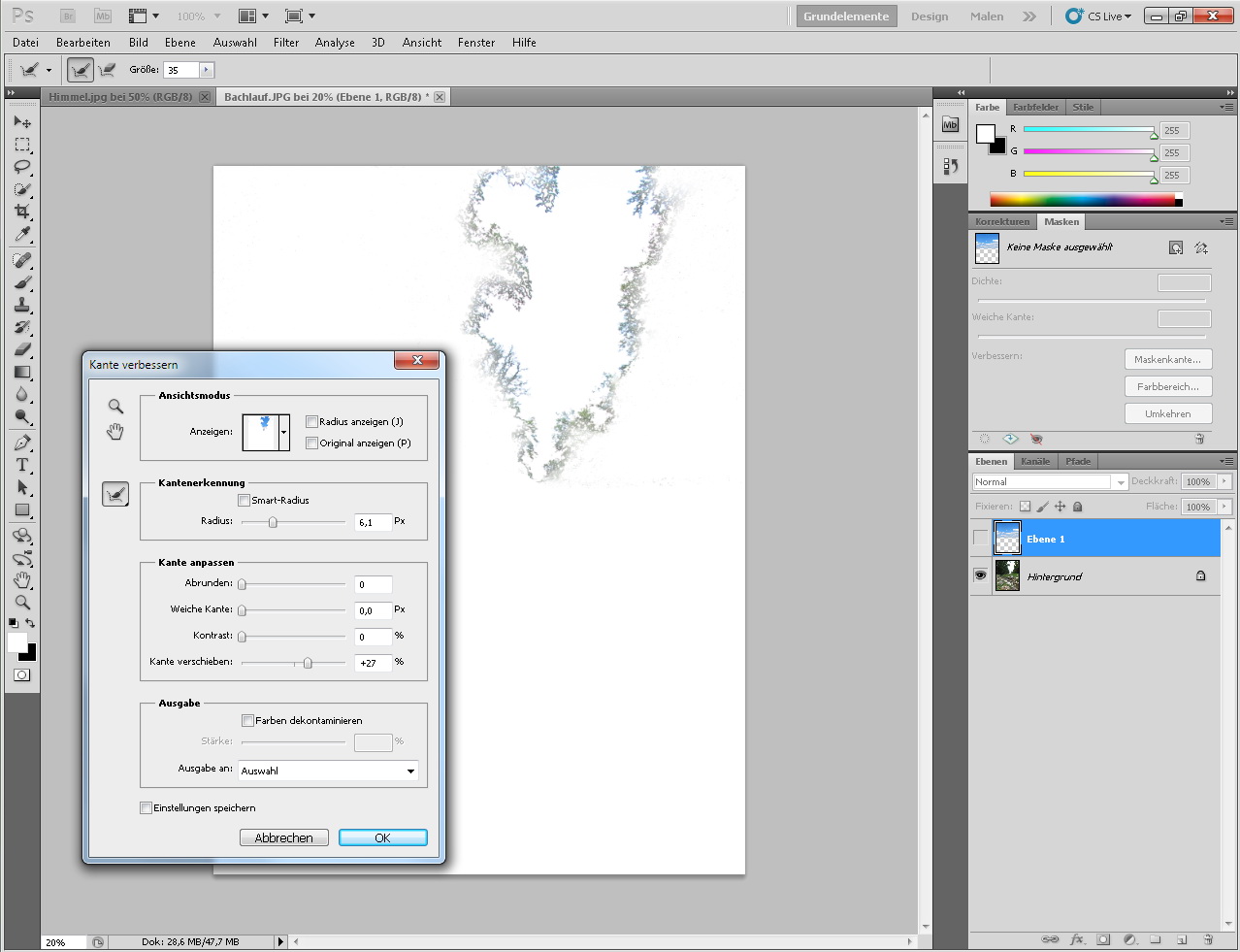Click the Lasso tool icon

coord(22,167)
